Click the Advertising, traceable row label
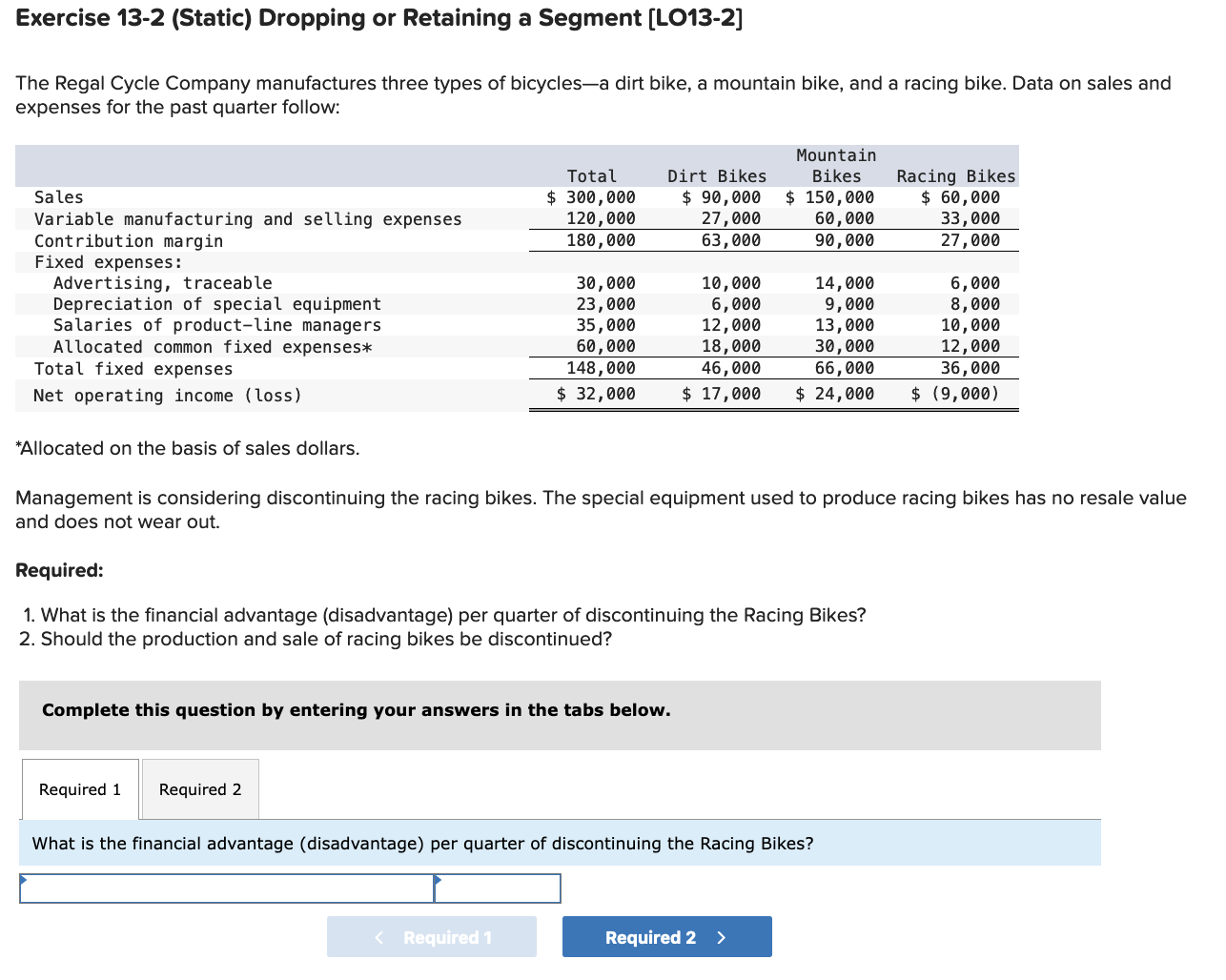 click(153, 282)
